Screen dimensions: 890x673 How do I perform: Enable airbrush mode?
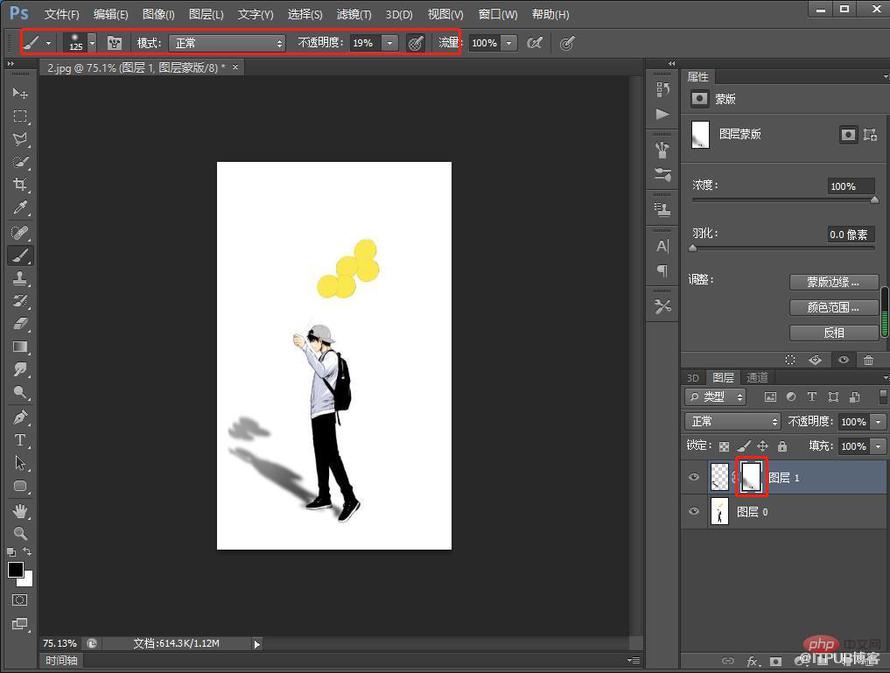(534, 43)
